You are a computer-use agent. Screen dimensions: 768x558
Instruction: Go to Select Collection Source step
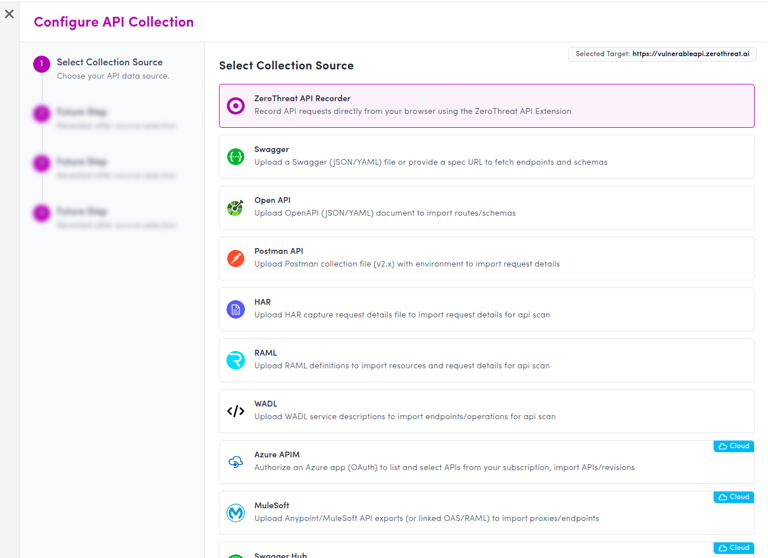110,62
